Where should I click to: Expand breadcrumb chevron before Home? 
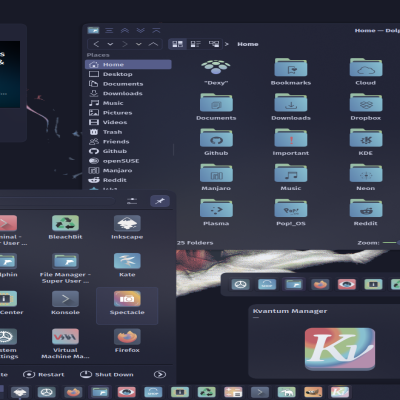[x=227, y=44]
